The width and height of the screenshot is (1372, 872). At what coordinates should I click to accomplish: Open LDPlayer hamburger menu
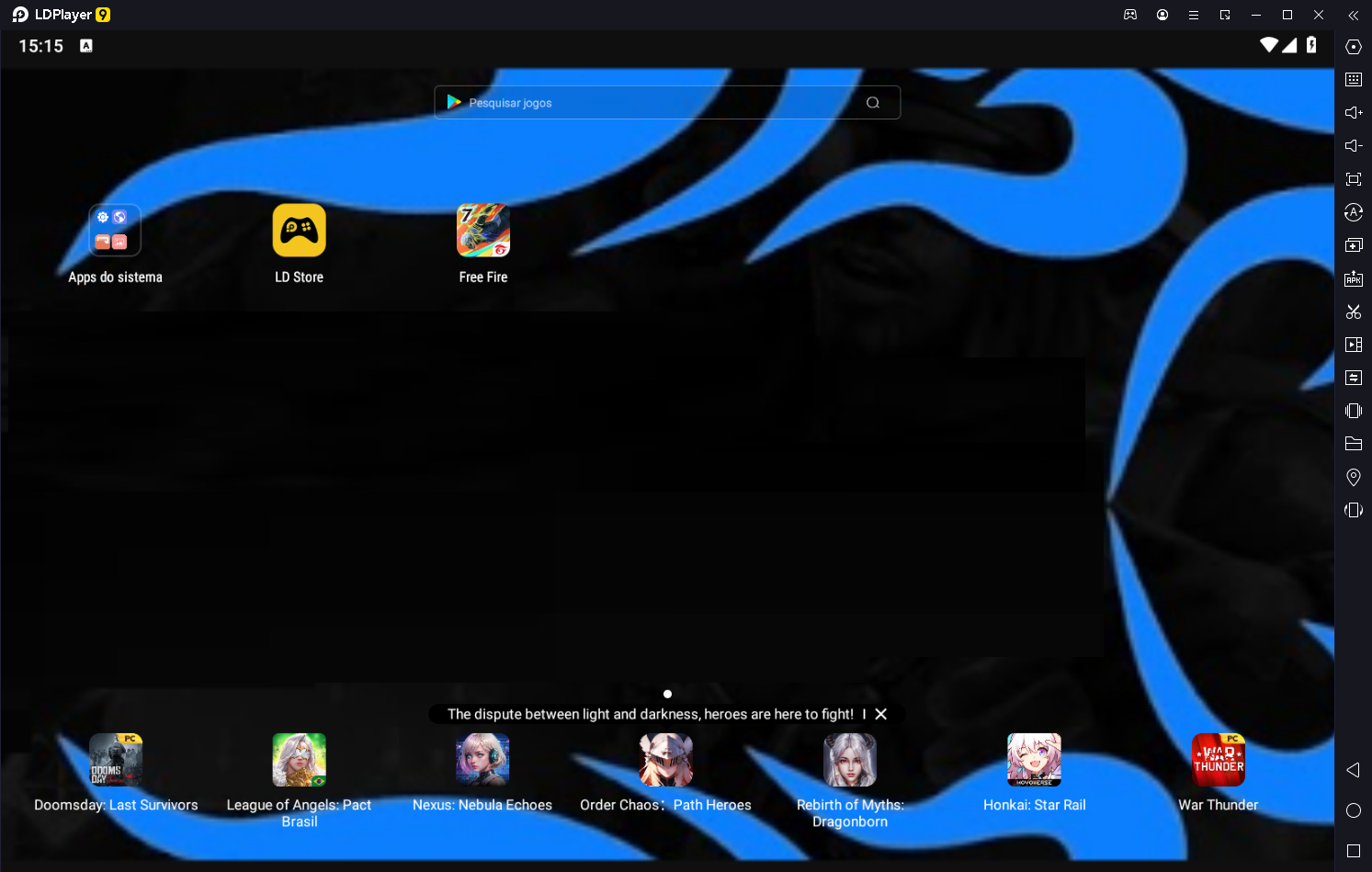click(x=1194, y=15)
